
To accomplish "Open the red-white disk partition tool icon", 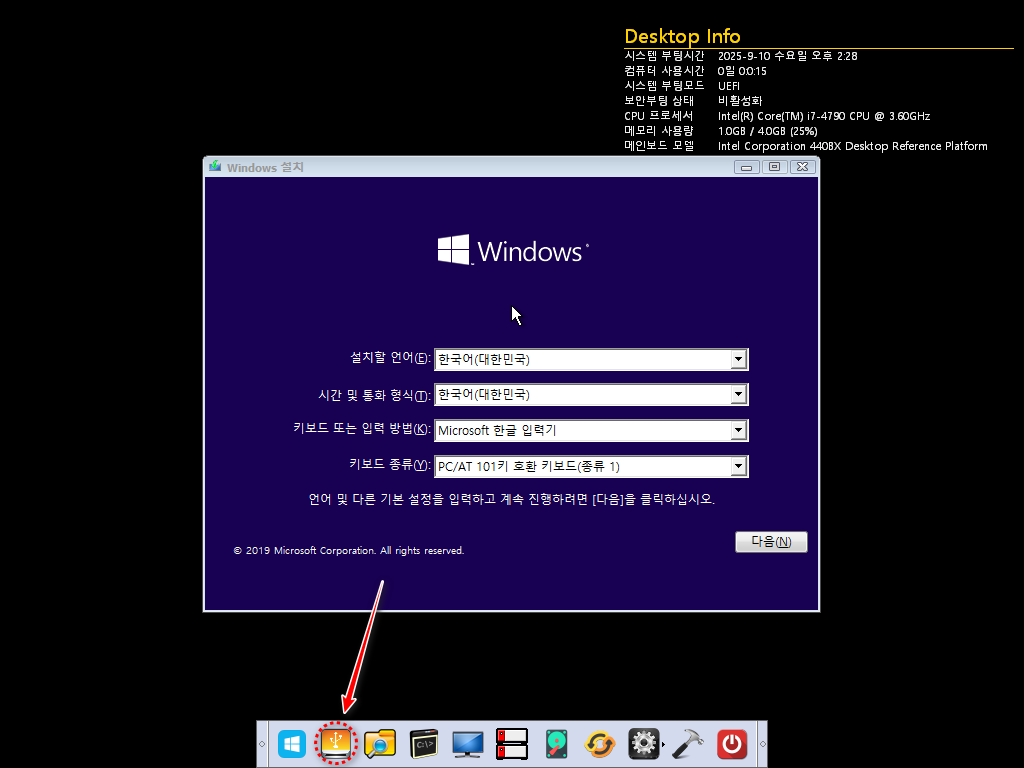I will (511, 744).
